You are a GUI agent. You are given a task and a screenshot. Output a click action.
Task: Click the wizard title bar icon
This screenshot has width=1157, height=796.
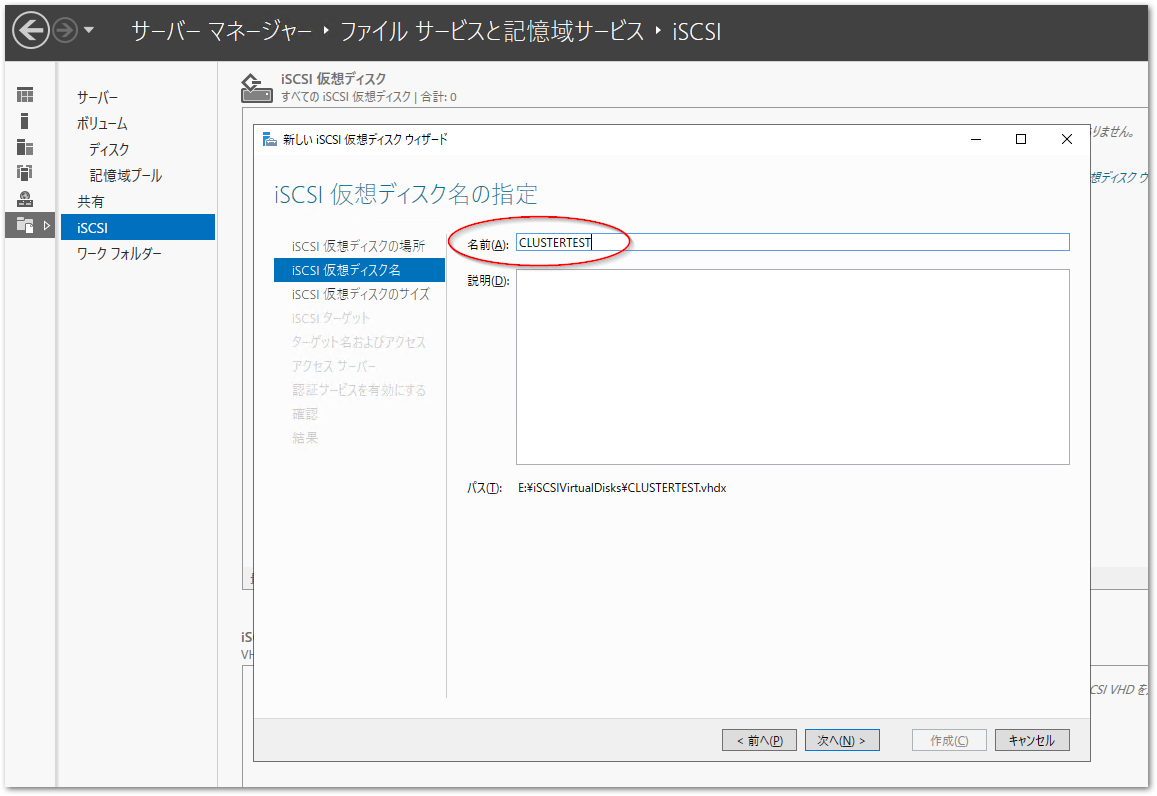coord(270,139)
